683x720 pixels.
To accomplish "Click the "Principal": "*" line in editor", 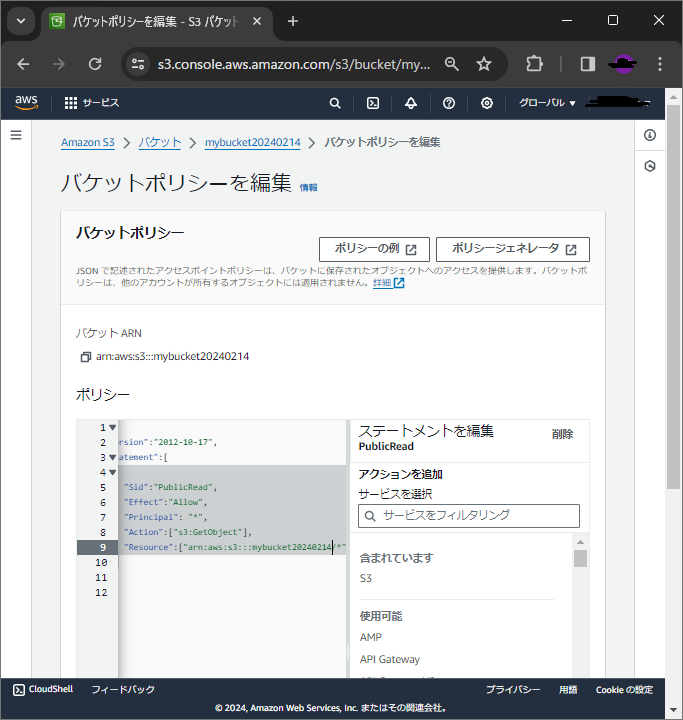I will 165,517.
